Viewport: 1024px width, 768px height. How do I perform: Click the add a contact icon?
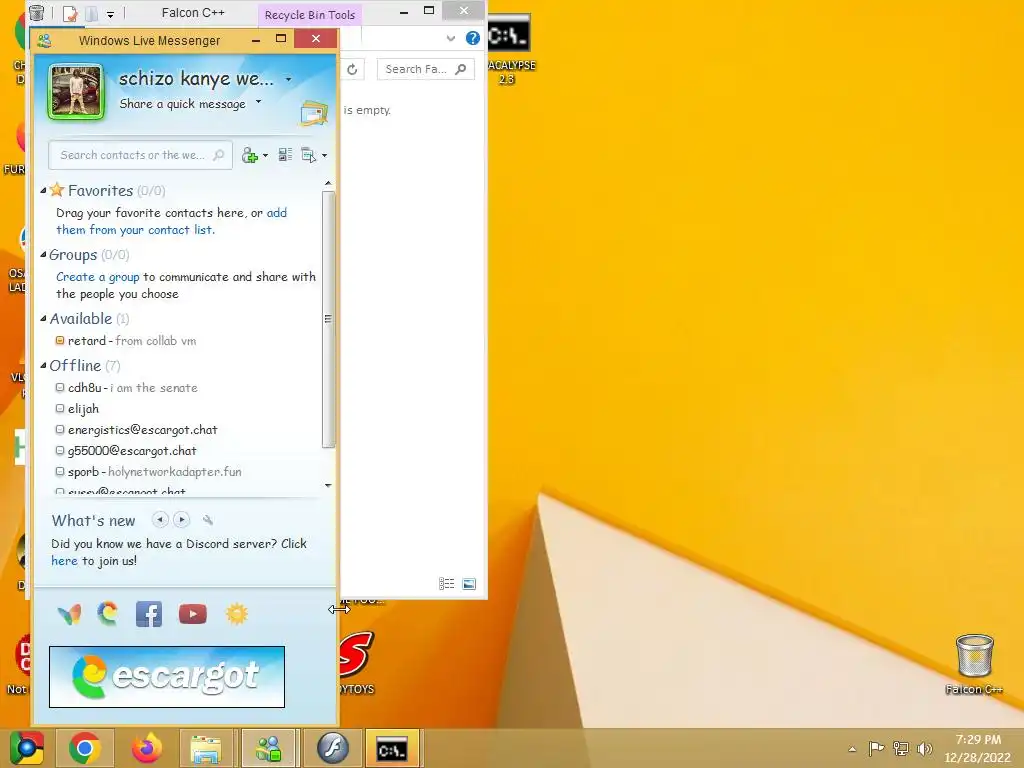click(249, 155)
